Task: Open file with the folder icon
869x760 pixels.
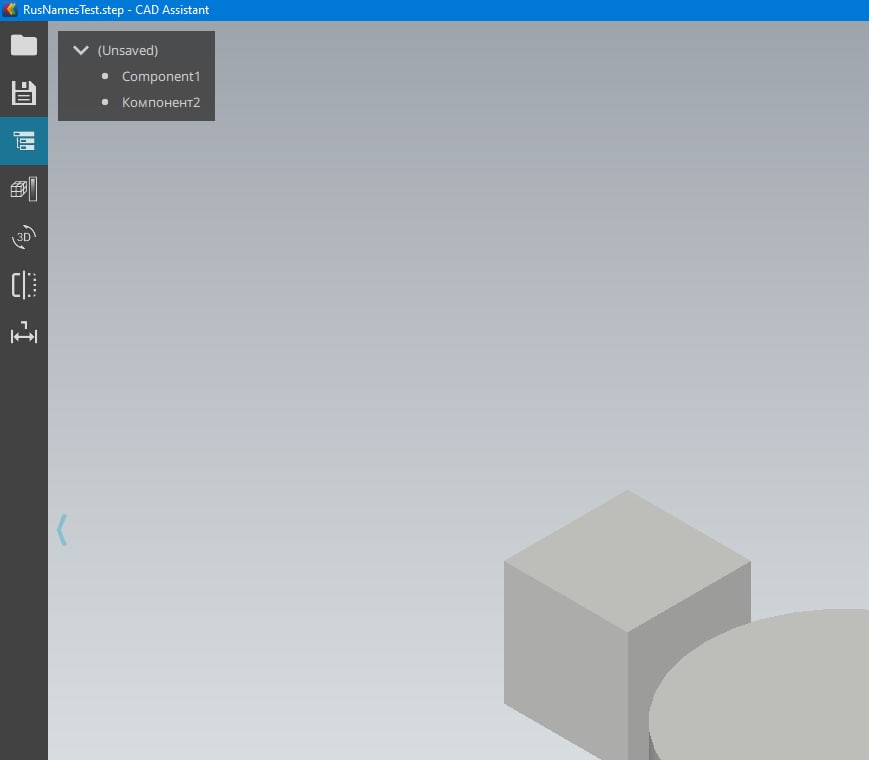Action: point(24,45)
